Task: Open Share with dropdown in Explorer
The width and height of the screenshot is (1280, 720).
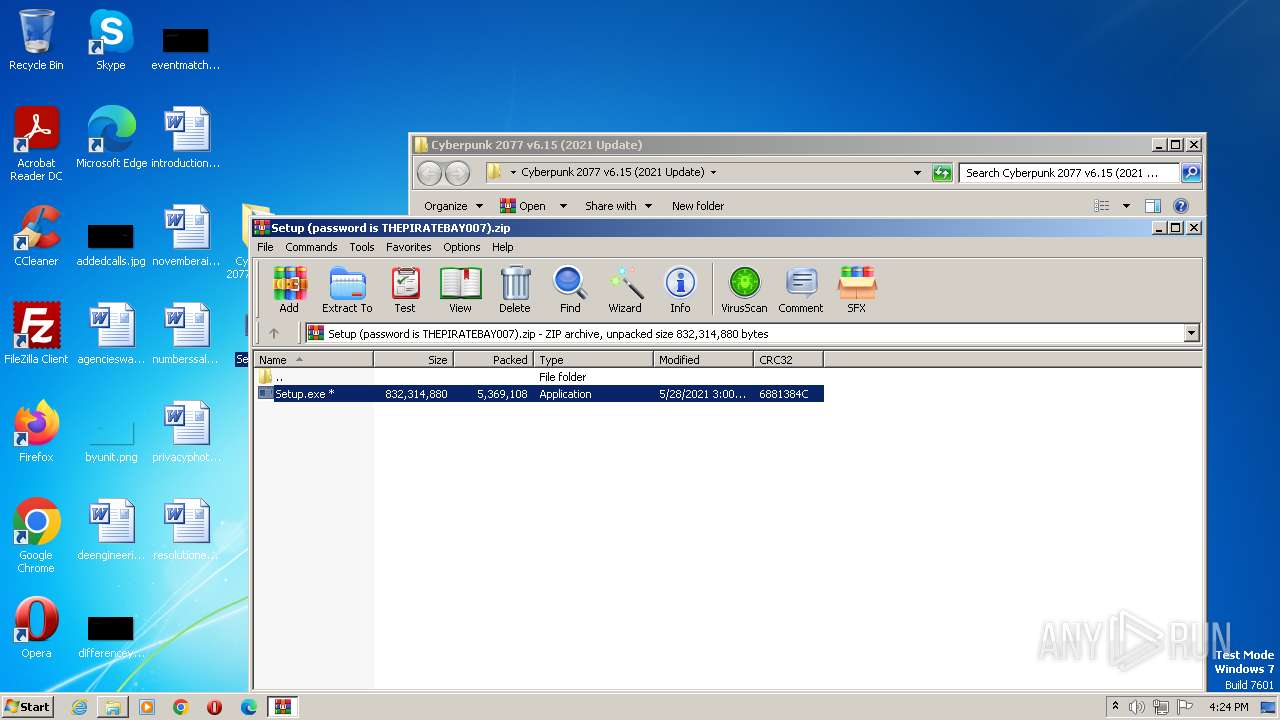Action: tap(618, 206)
